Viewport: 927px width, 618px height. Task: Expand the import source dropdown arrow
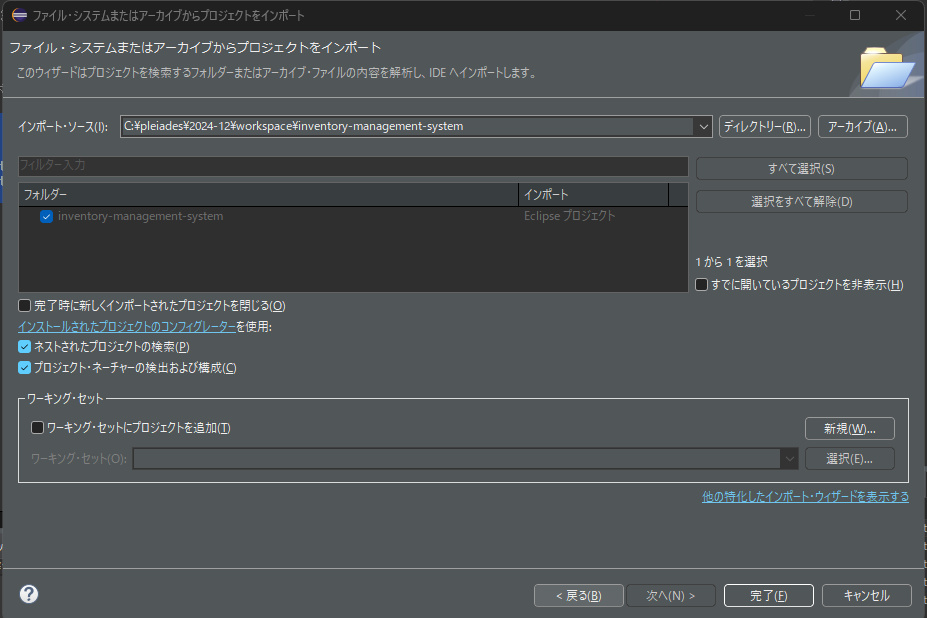pyautogui.click(x=702, y=126)
